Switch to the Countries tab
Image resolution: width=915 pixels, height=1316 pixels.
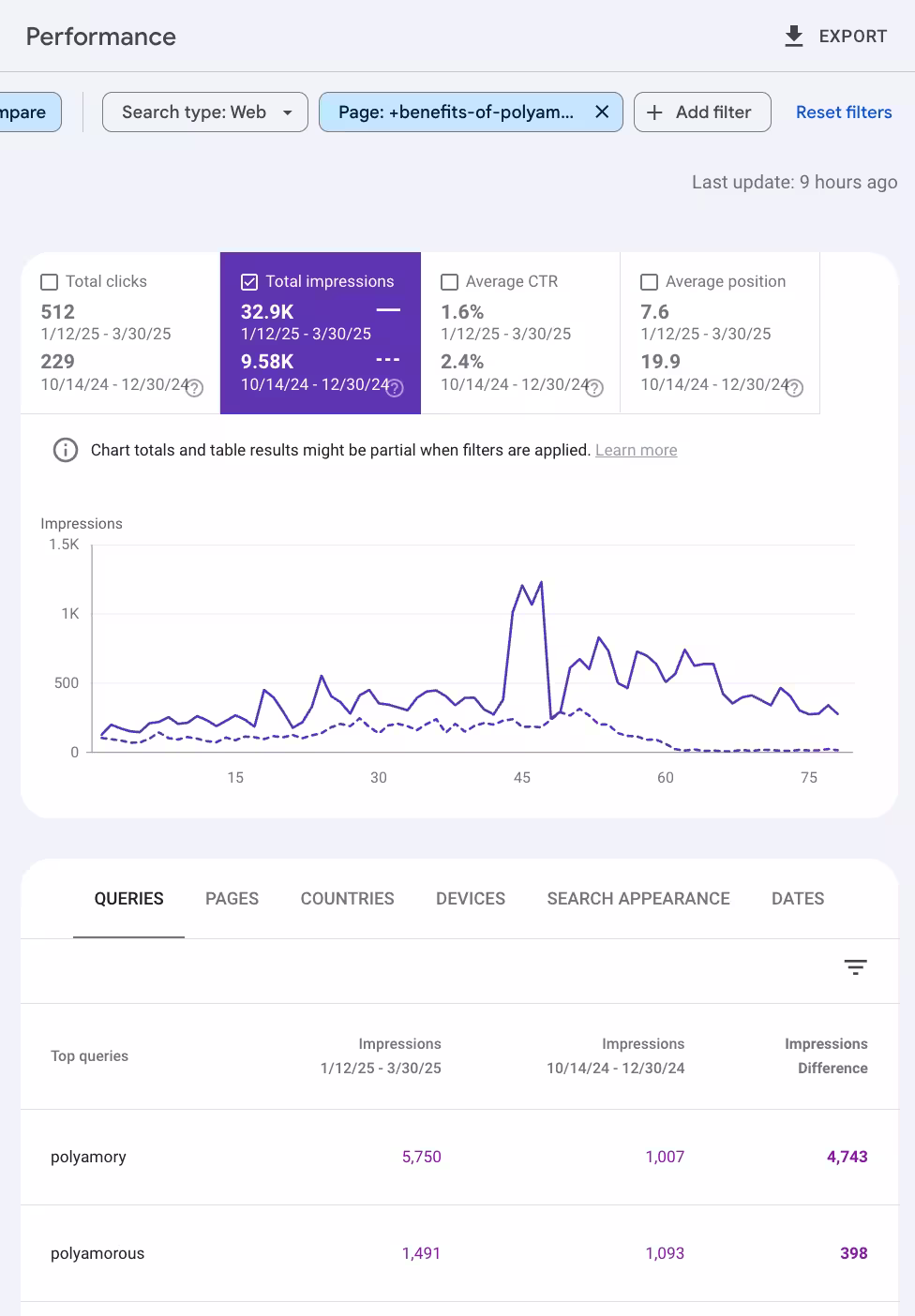(347, 899)
